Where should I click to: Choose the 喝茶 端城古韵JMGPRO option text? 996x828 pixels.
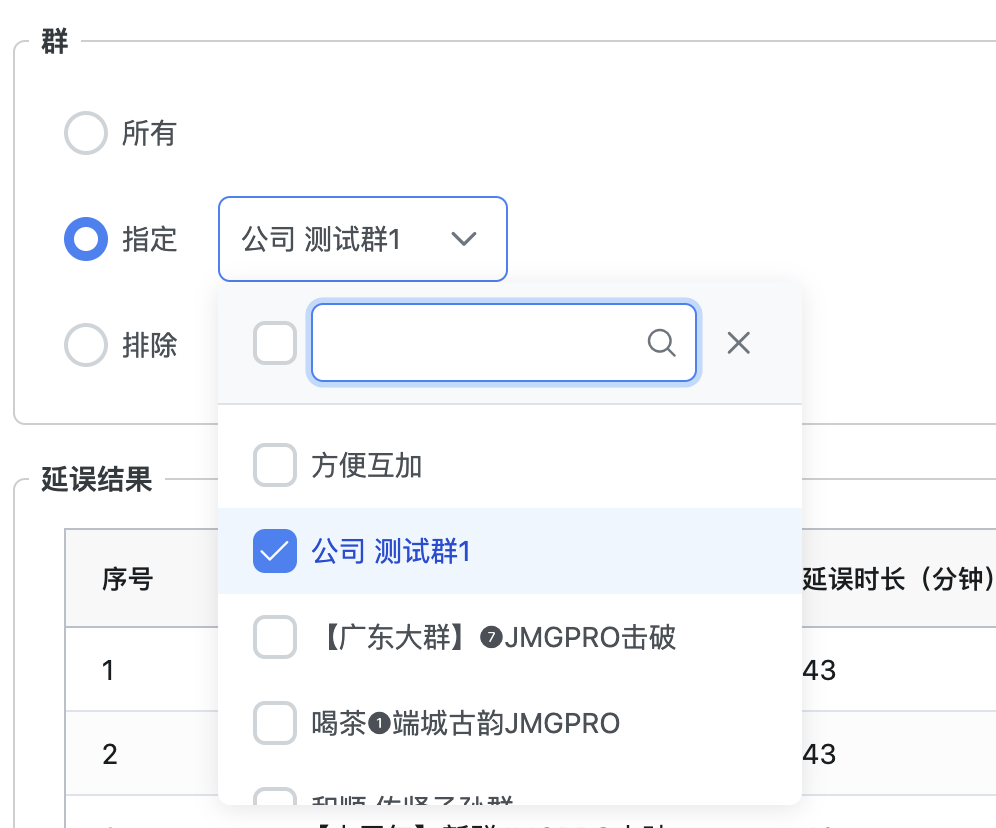(x=466, y=723)
